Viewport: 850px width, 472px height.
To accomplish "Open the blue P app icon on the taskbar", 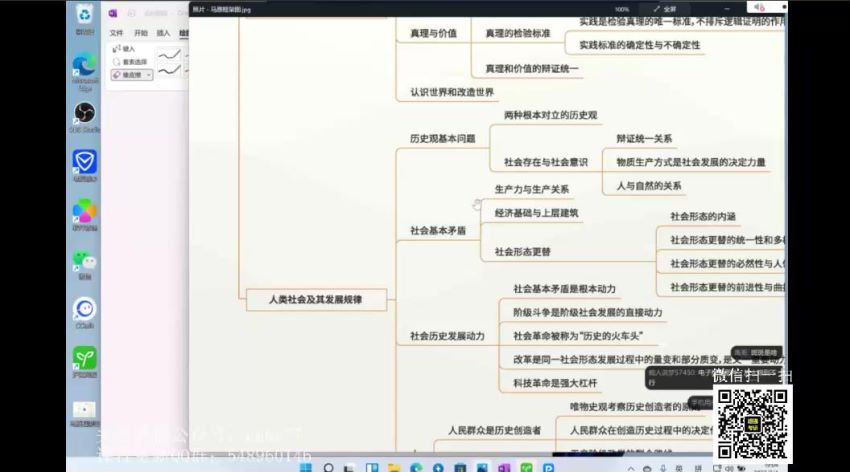I will coord(548,468).
